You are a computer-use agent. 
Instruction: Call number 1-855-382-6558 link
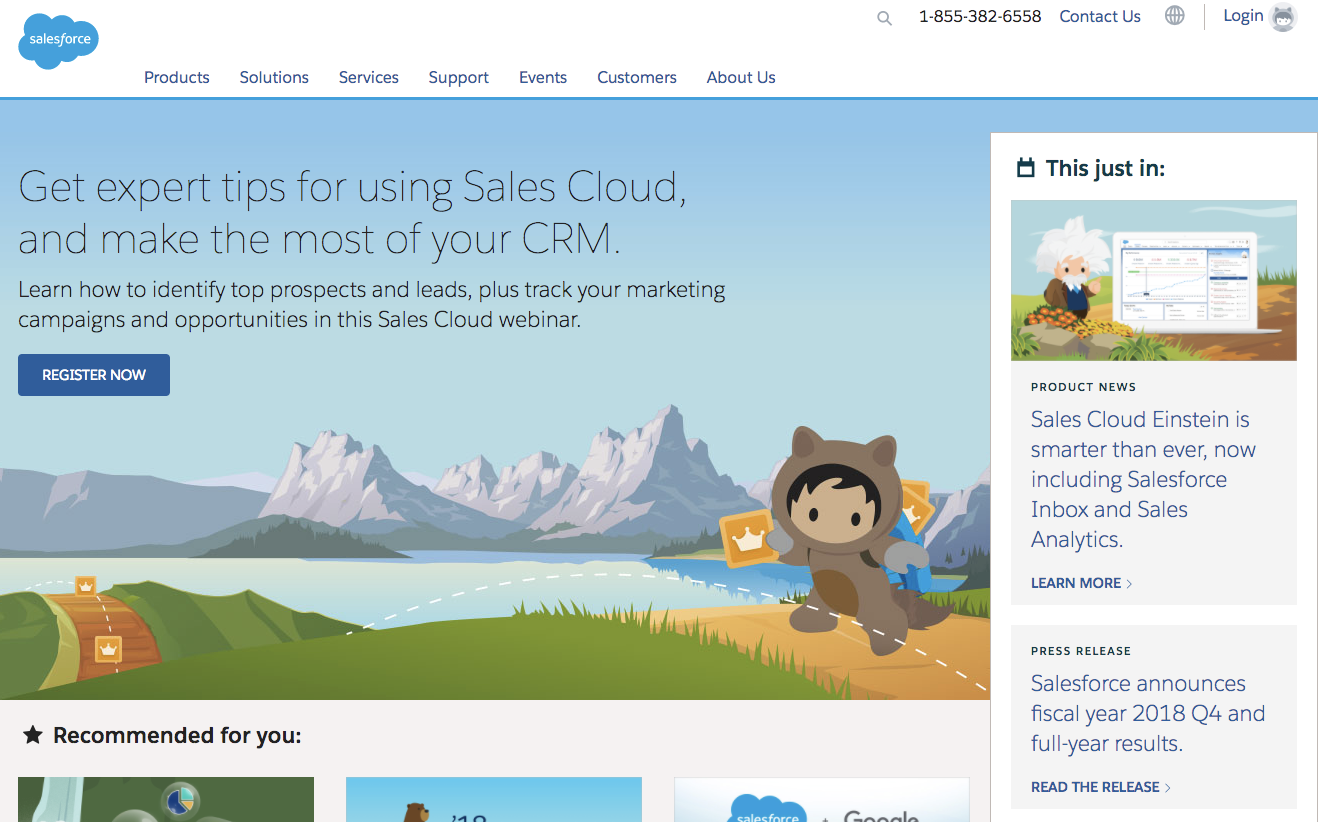pyautogui.click(x=980, y=16)
